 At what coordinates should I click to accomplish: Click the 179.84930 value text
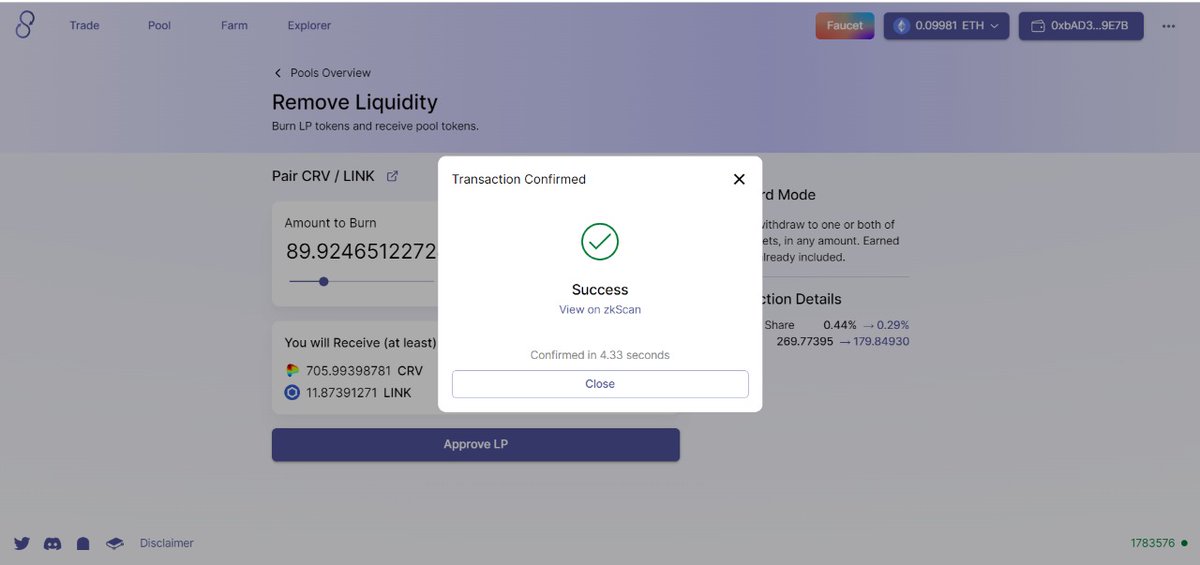click(x=881, y=342)
